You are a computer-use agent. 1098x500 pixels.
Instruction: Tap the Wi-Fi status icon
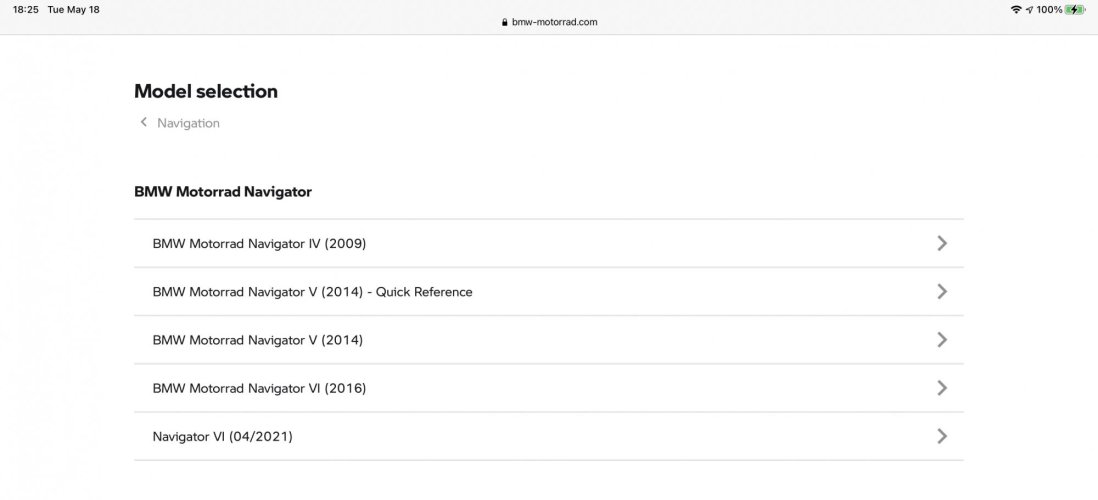click(1016, 10)
